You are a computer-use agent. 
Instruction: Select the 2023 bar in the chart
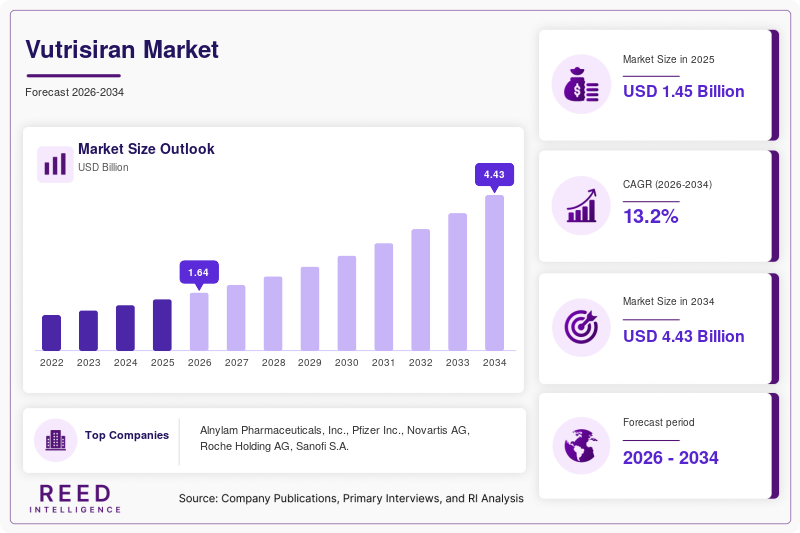[x=88, y=331]
